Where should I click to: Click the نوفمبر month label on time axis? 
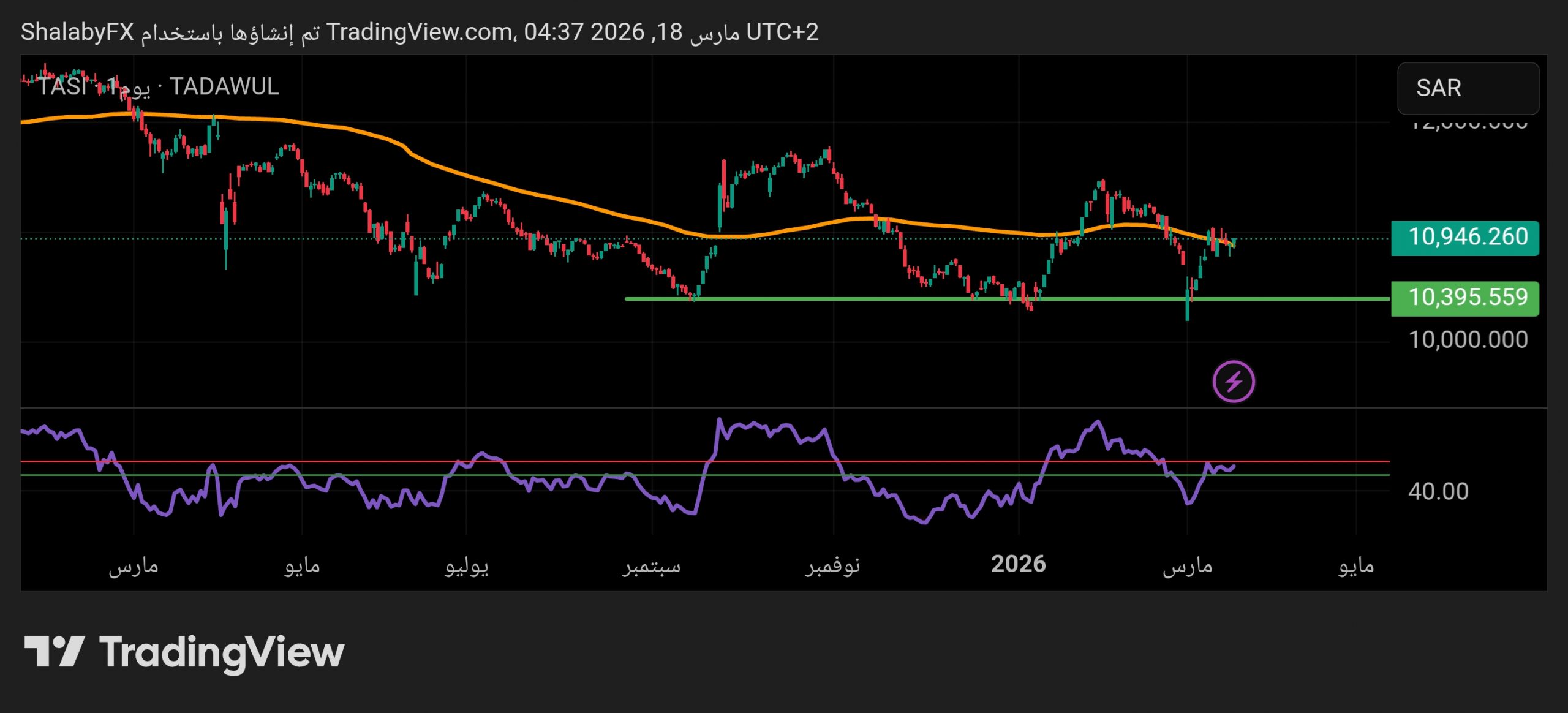(832, 565)
